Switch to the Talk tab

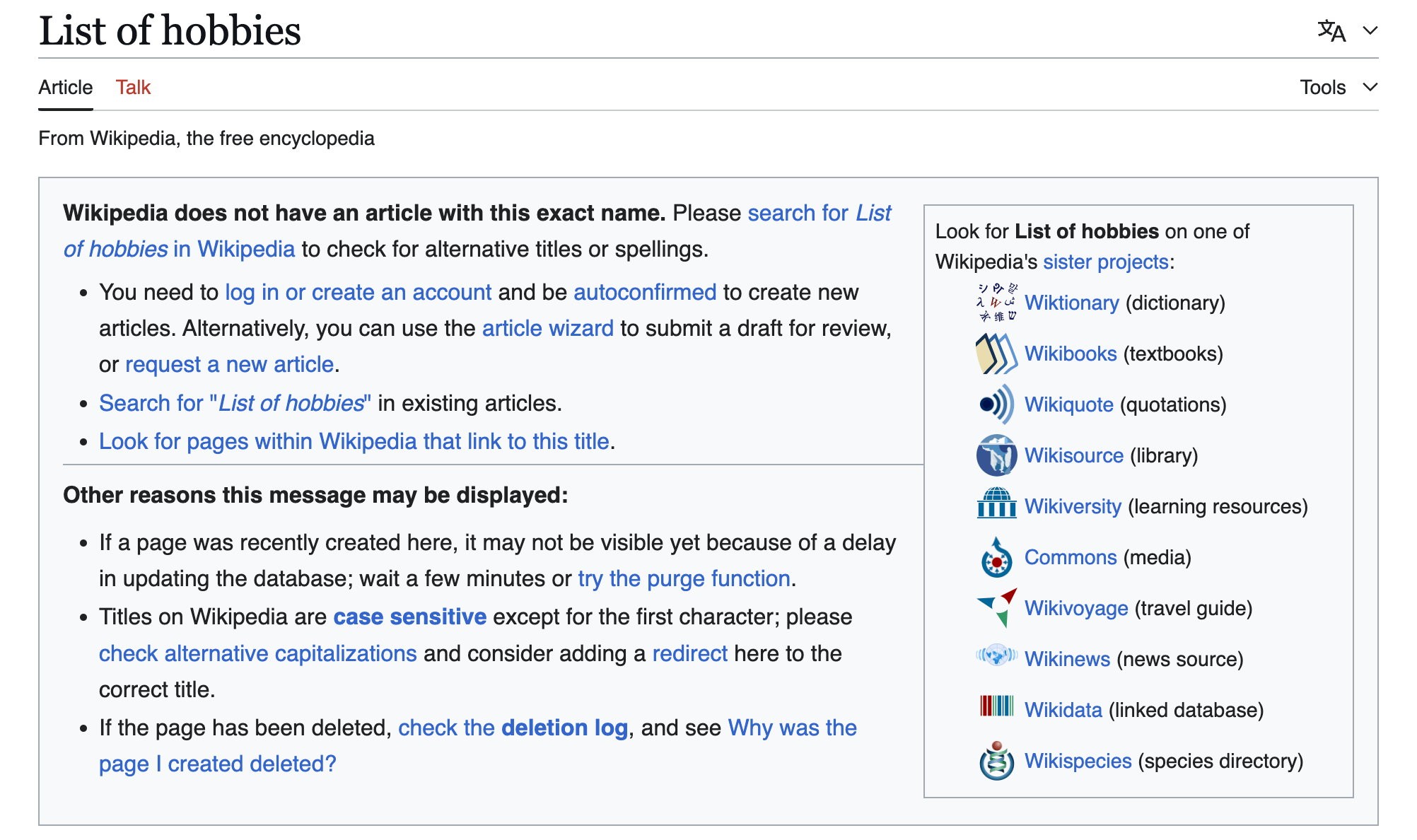[133, 87]
